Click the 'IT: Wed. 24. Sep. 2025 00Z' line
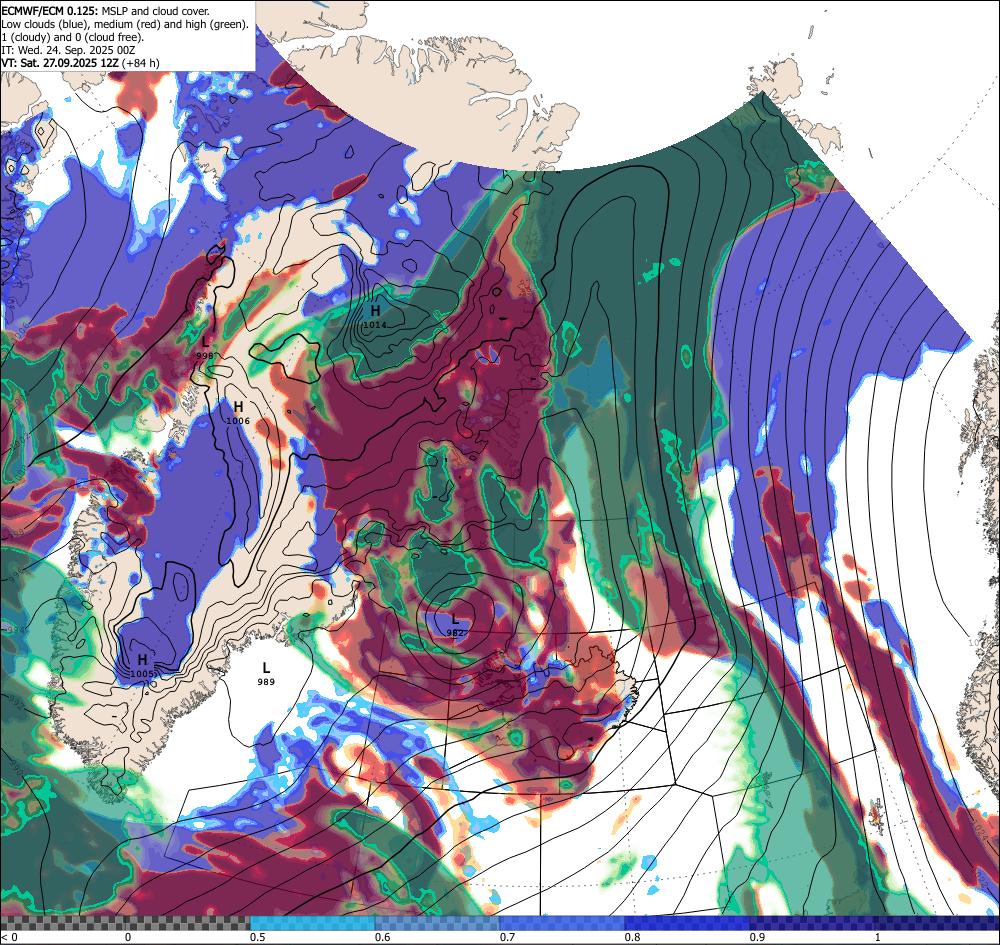This screenshot has width=1000, height=945. tap(68, 50)
